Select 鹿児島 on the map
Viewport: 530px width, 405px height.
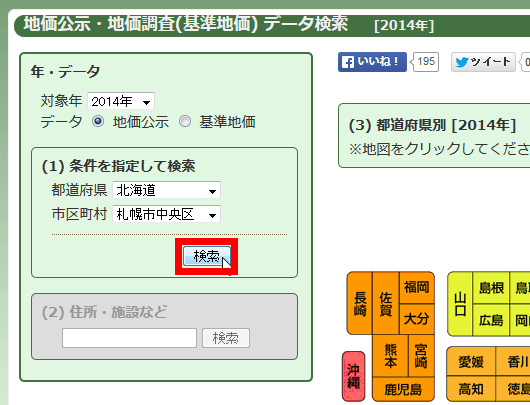click(403, 389)
